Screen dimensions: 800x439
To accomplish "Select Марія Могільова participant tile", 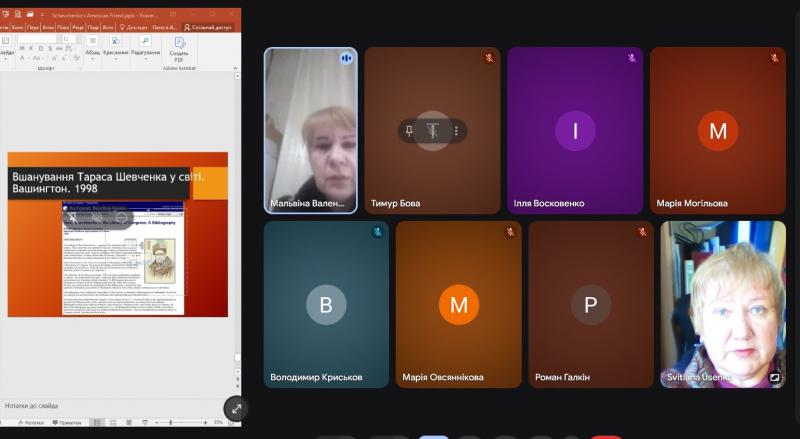I will 717,130.
